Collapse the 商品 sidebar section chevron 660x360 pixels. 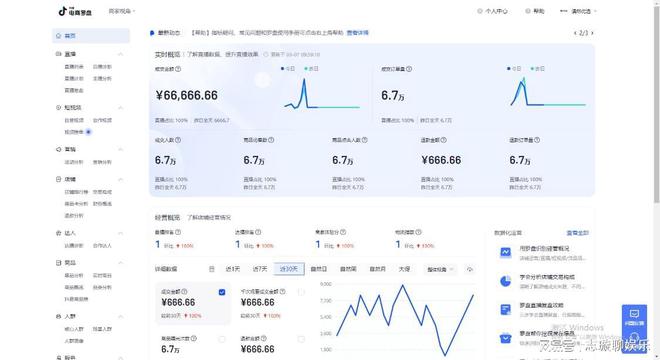(x=120, y=262)
